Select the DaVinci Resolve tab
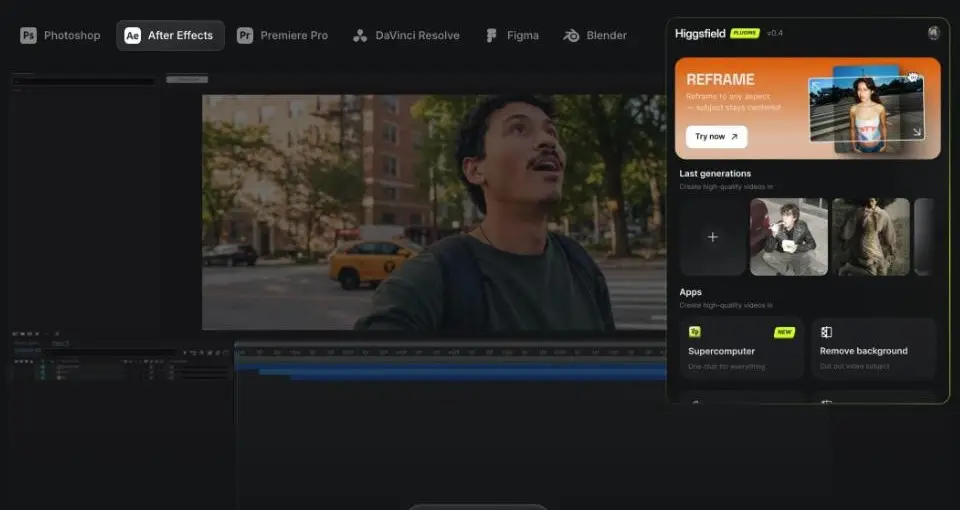Screen dimensions: 960x510 point(406,36)
